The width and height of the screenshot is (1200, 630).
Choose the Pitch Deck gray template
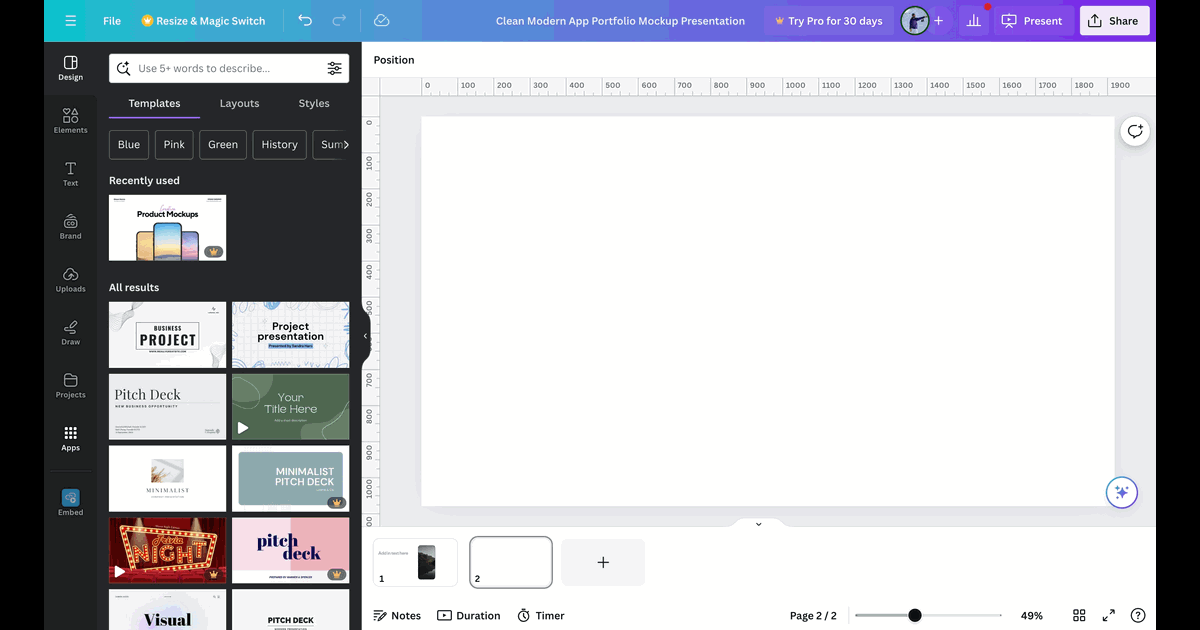167,407
